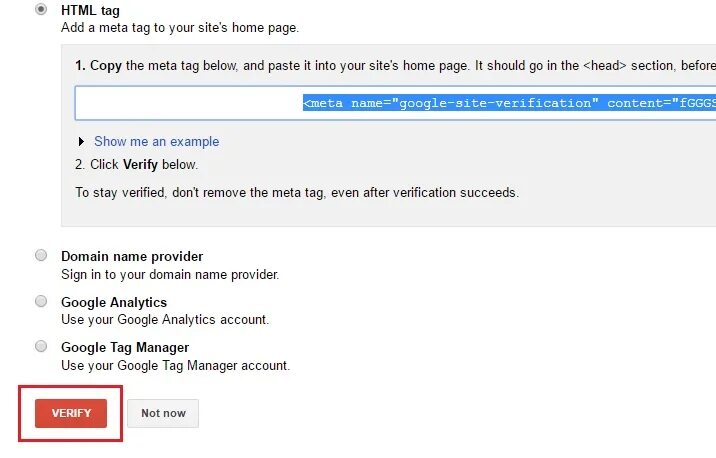
Task: Click the bold Copy word in step 1
Action: coord(106,65)
